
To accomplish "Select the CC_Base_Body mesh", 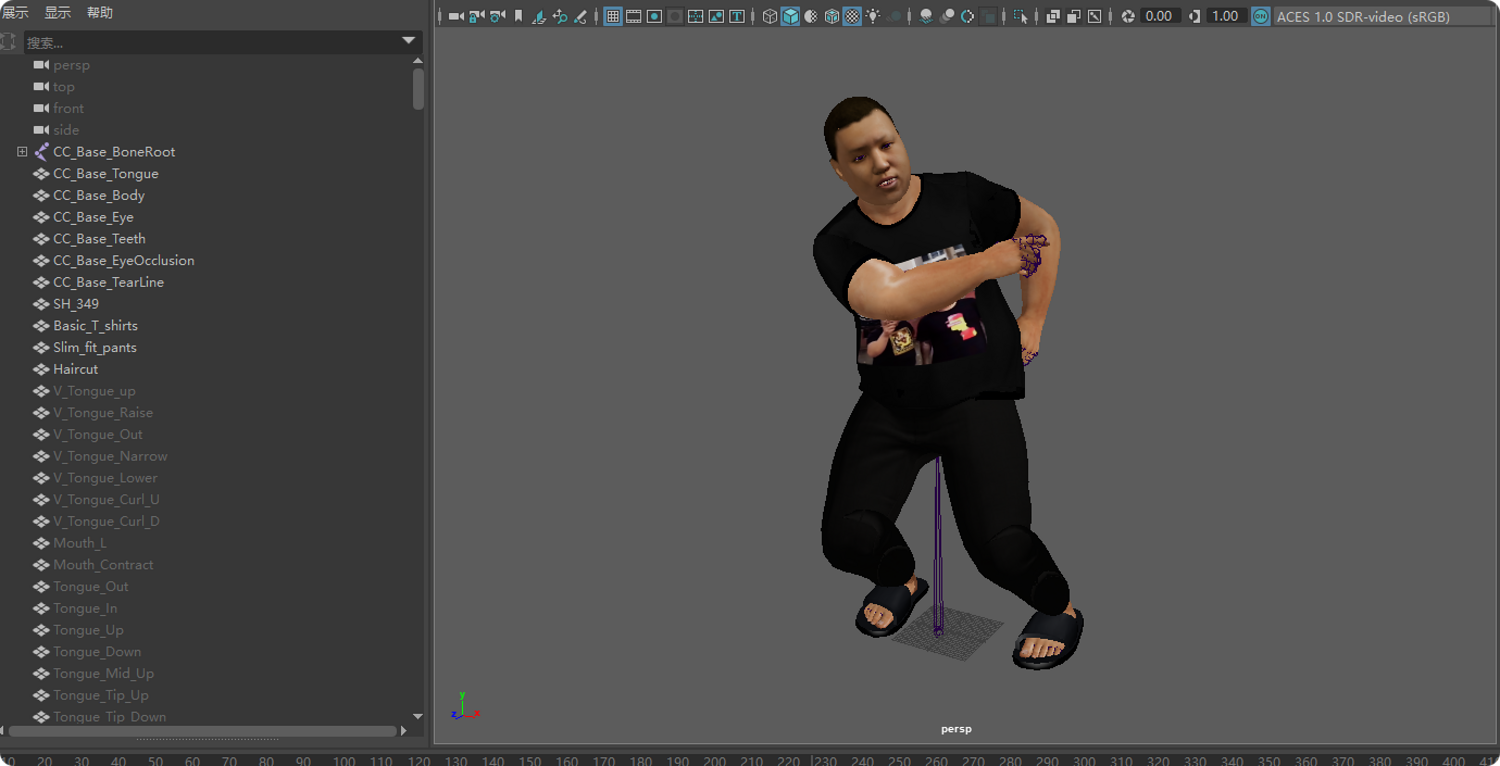I will click(x=99, y=195).
